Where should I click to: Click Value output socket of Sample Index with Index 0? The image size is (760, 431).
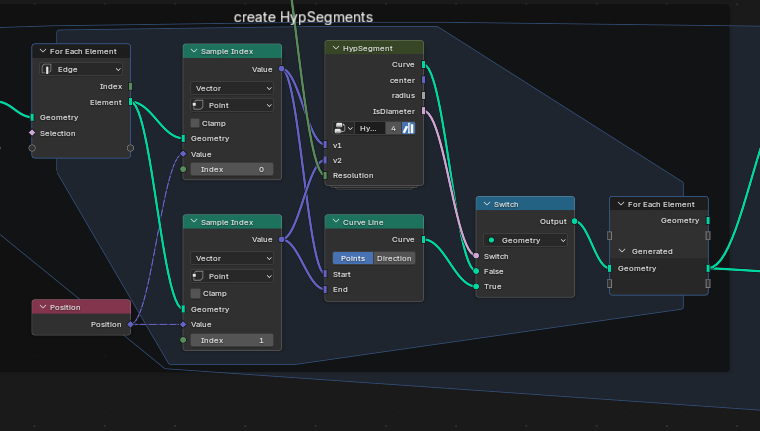click(x=282, y=69)
